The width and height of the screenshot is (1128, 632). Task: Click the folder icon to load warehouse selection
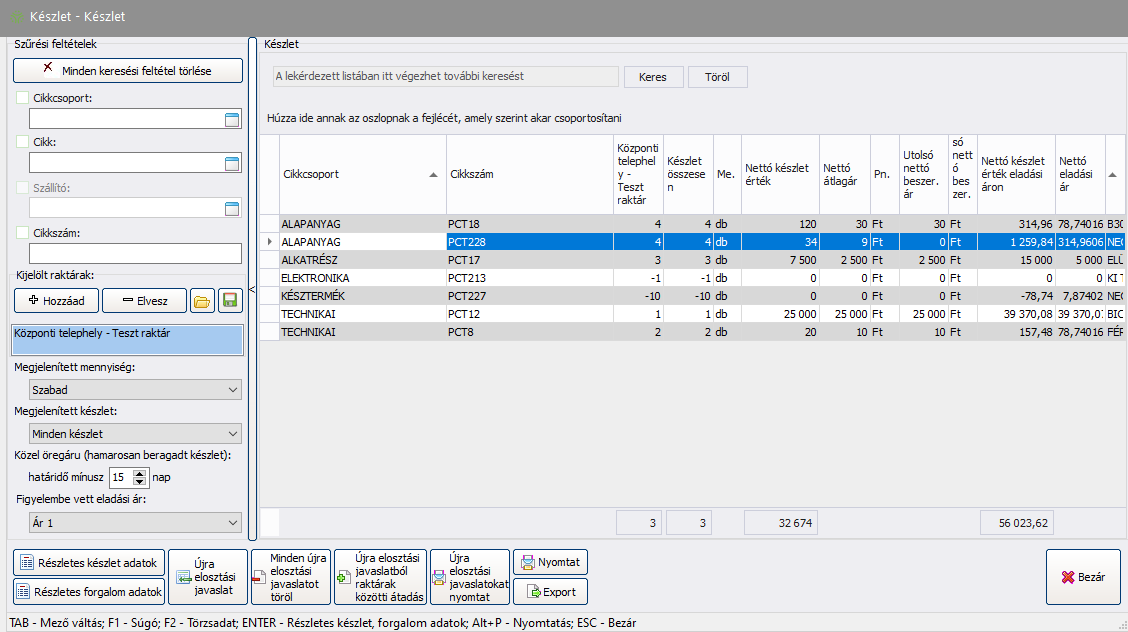click(204, 301)
